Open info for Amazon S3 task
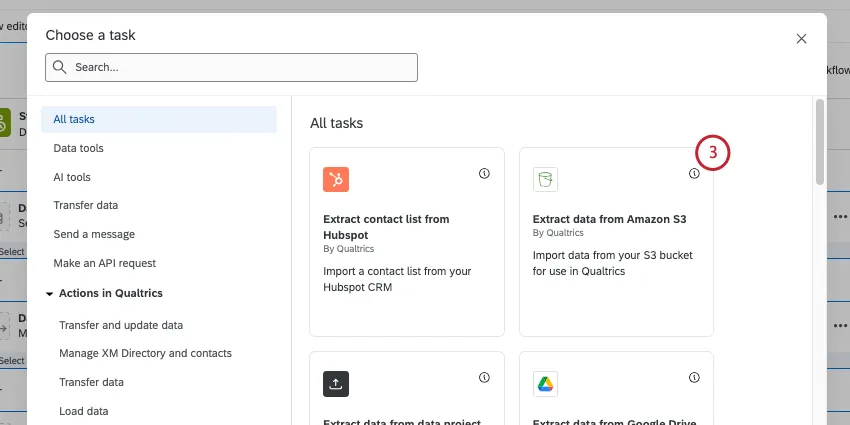 coord(694,174)
